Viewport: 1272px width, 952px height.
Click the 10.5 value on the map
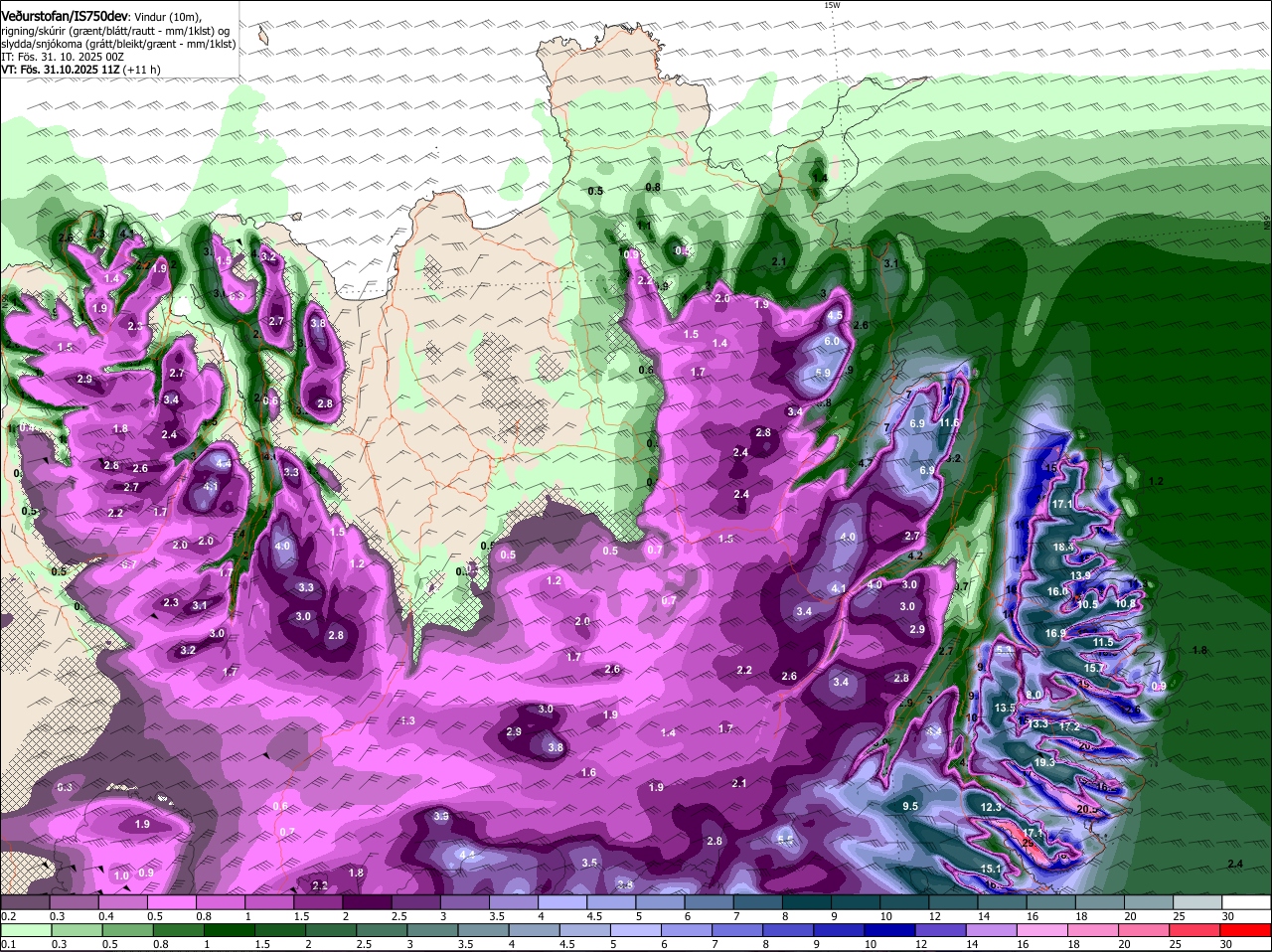[x=1087, y=604]
